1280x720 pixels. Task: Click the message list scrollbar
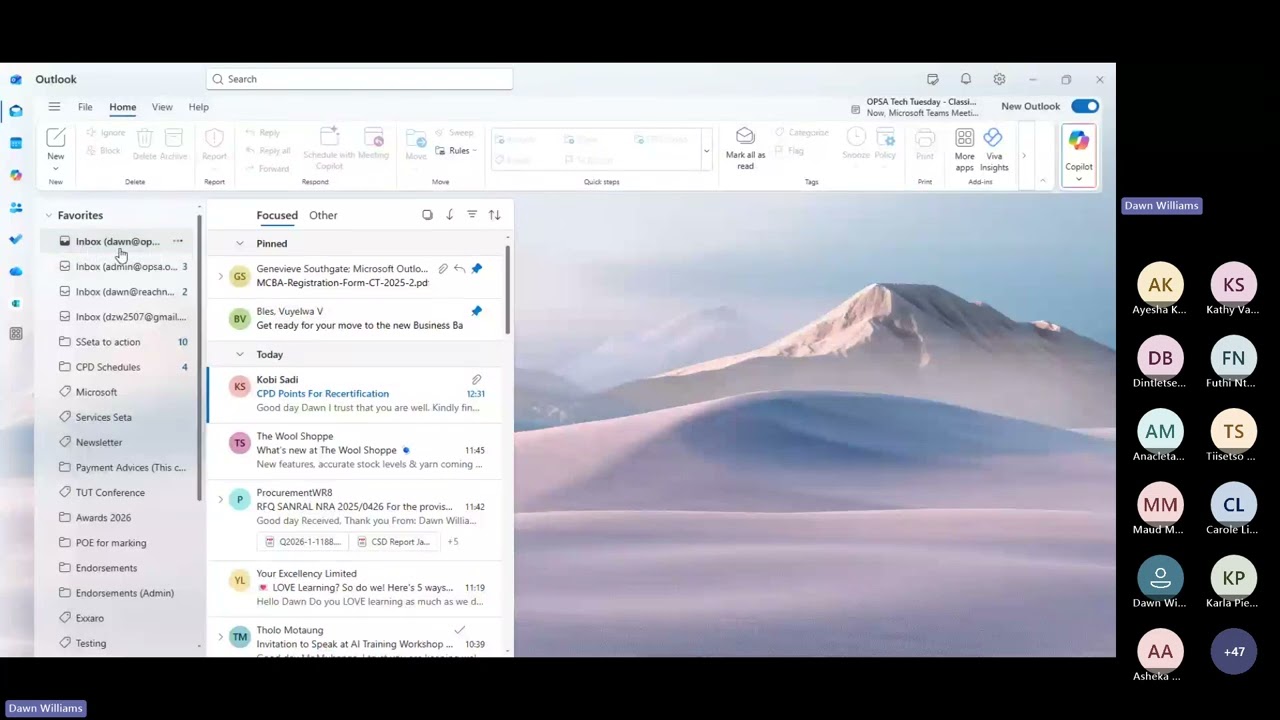[508, 290]
